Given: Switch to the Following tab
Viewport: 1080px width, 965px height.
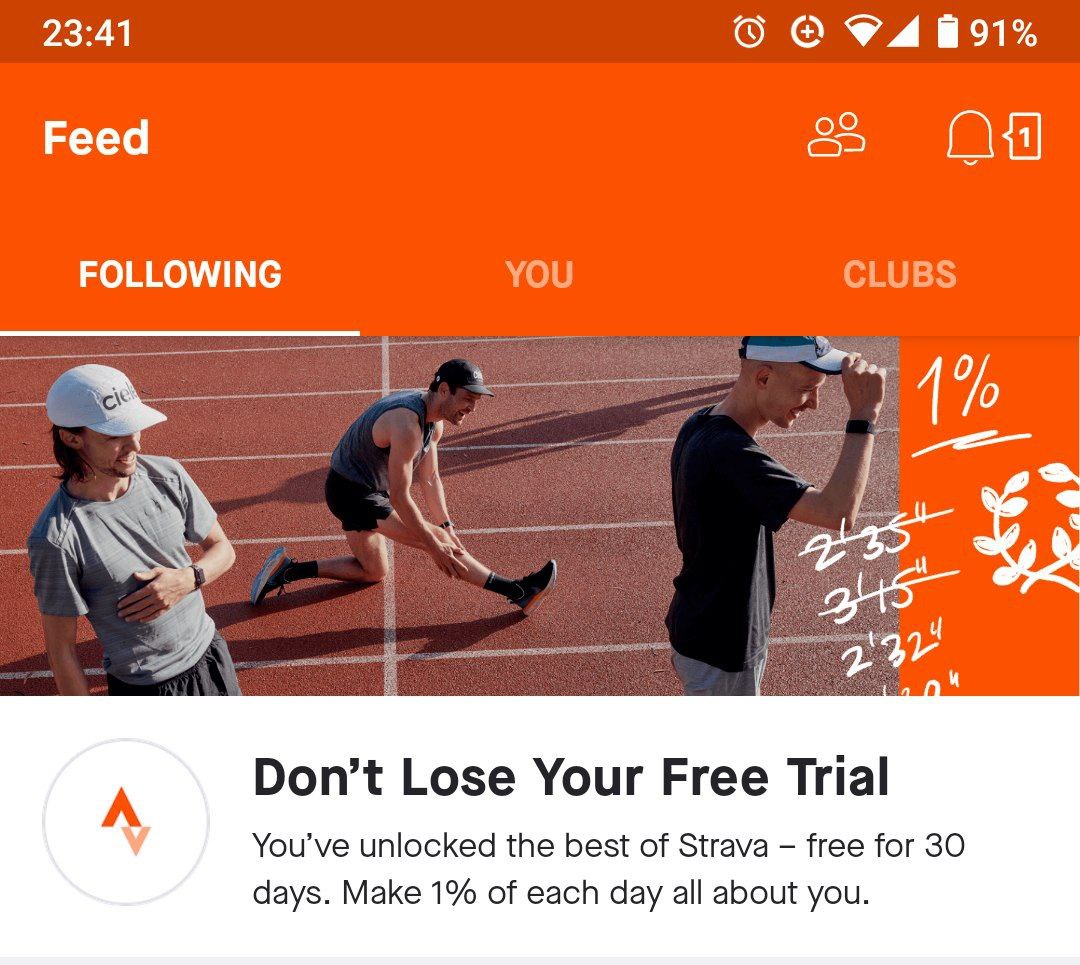Looking at the screenshot, I should tap(180, 274).
